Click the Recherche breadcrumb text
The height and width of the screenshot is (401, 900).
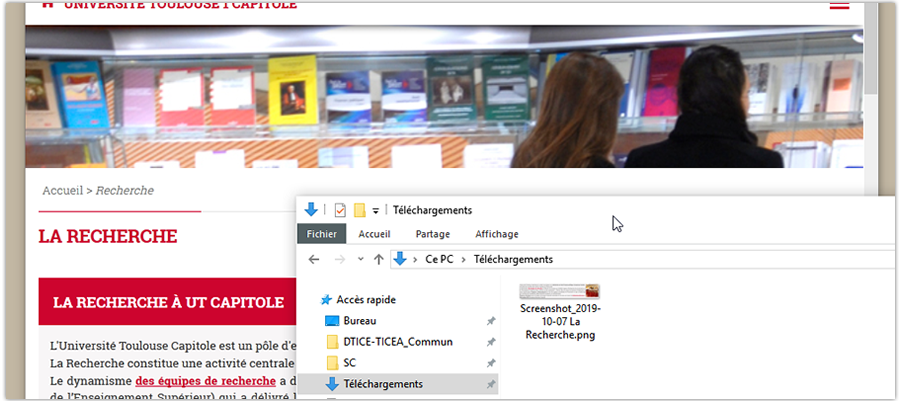coord(125,190)
